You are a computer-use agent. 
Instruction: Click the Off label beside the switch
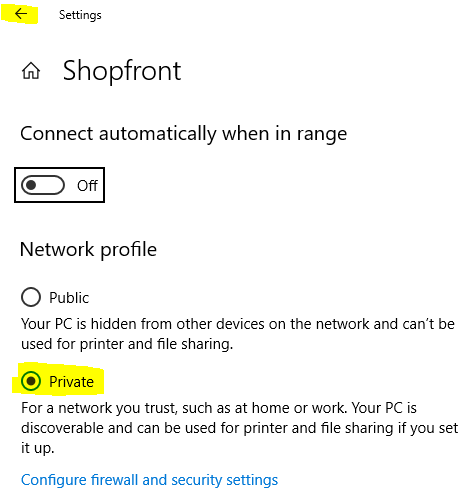pos(87,185)
